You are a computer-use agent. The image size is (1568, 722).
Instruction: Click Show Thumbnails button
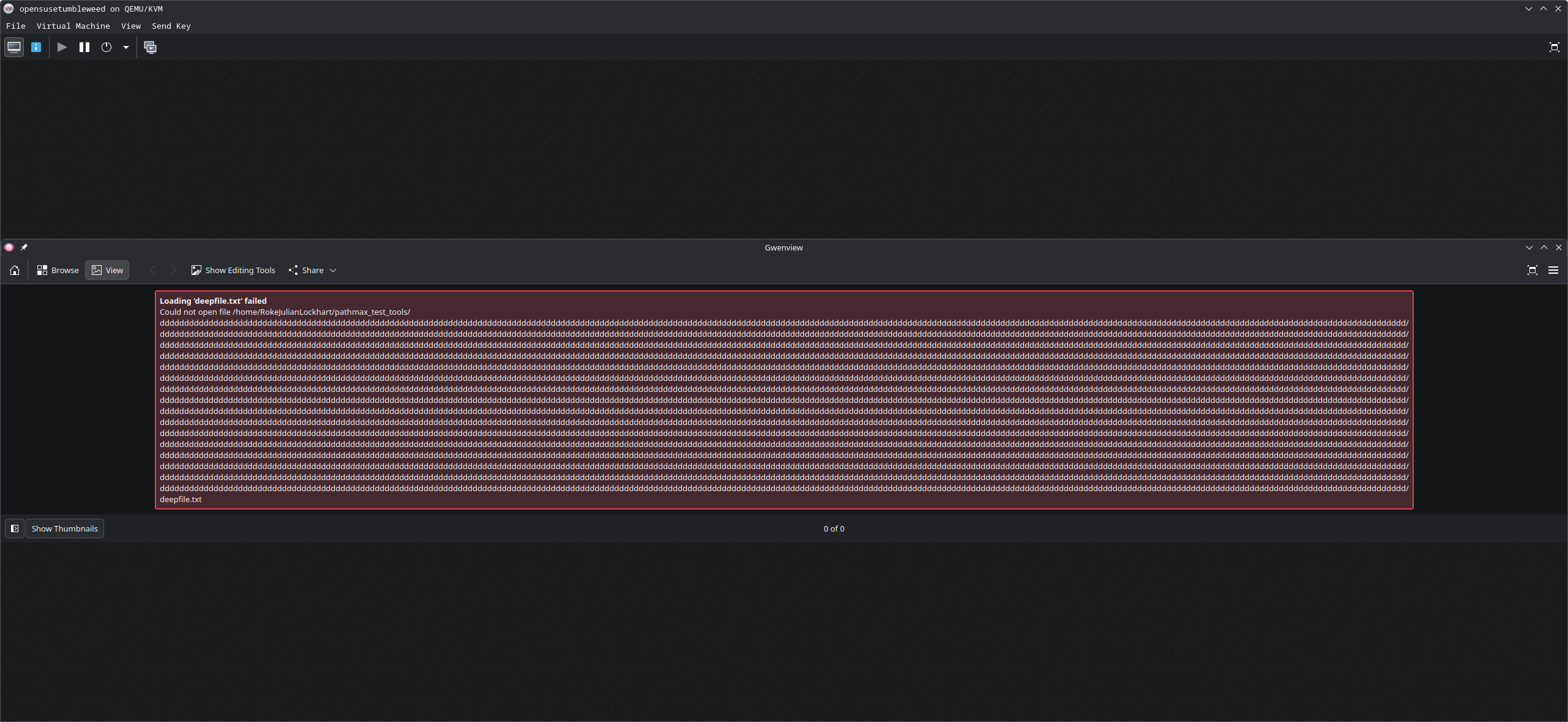point(64,528)
